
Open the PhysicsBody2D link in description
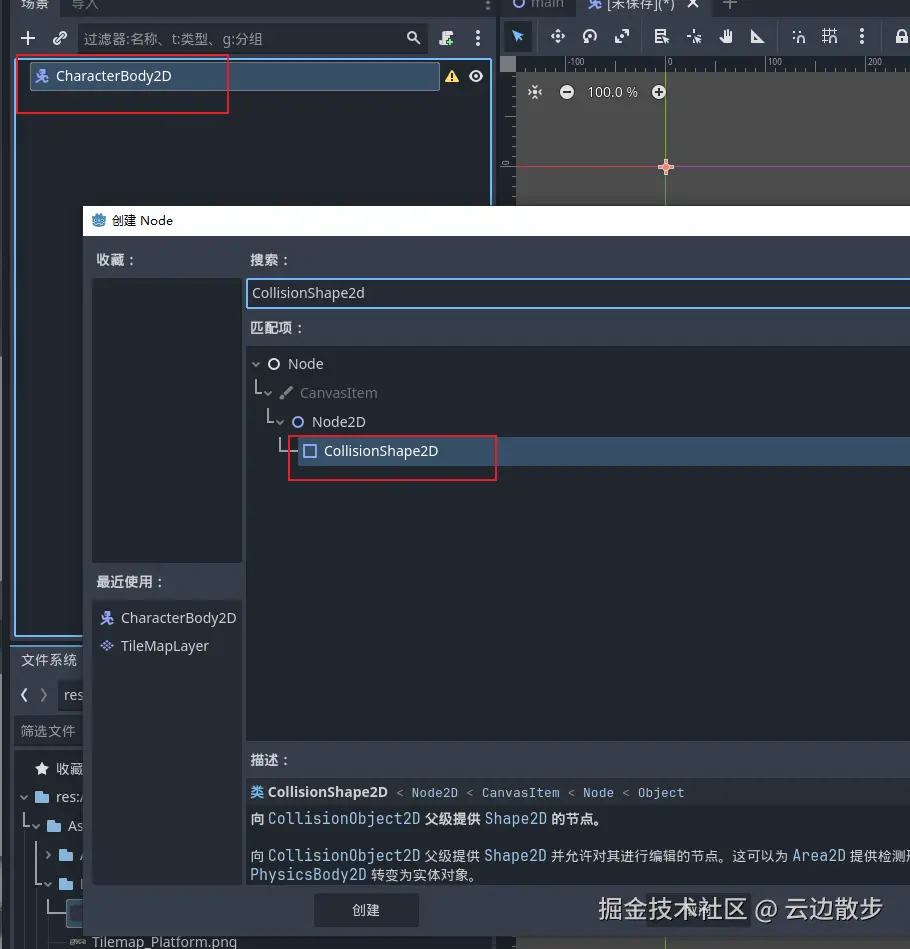(309, 875)
